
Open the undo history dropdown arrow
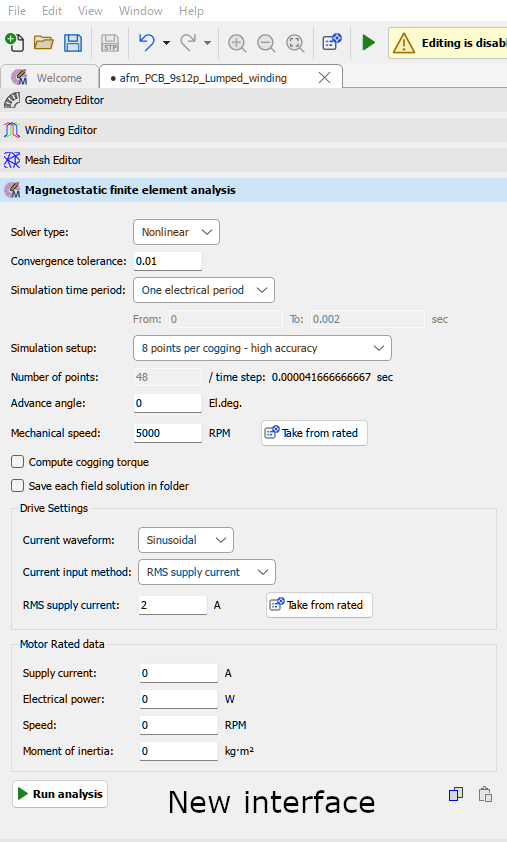point(166,43)
